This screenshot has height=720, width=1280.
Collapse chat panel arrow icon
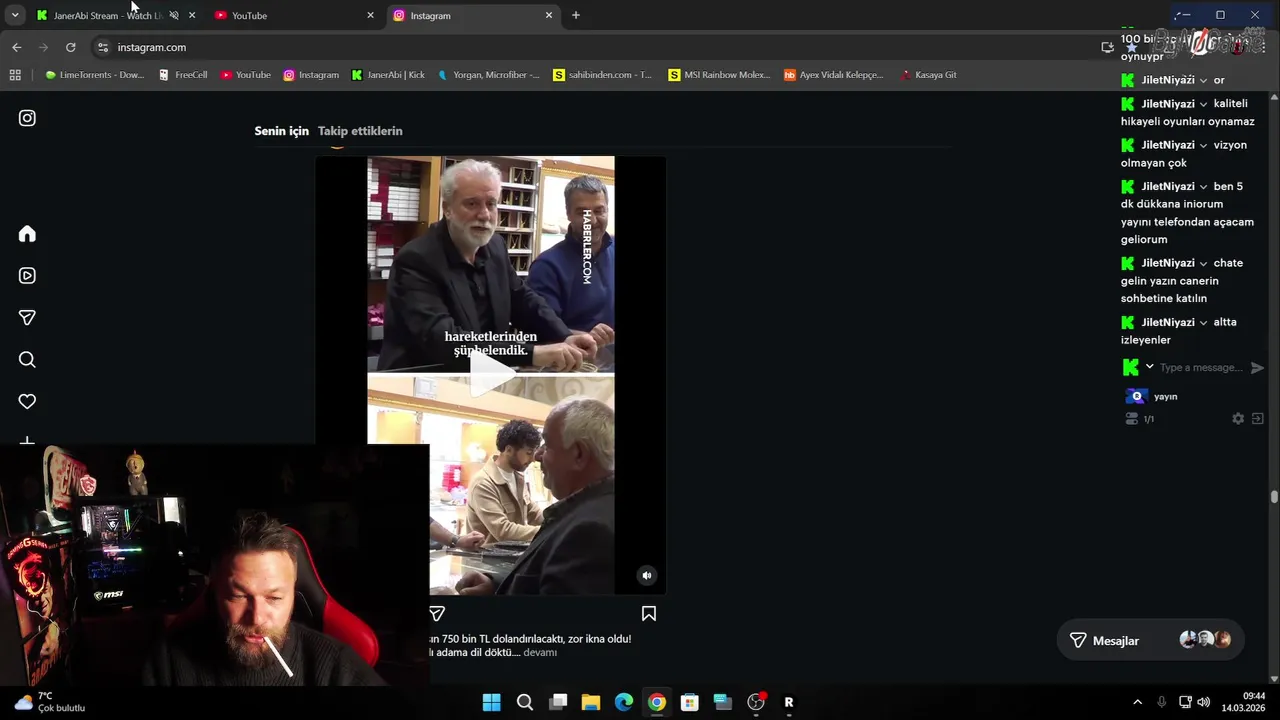point(1258,419)
